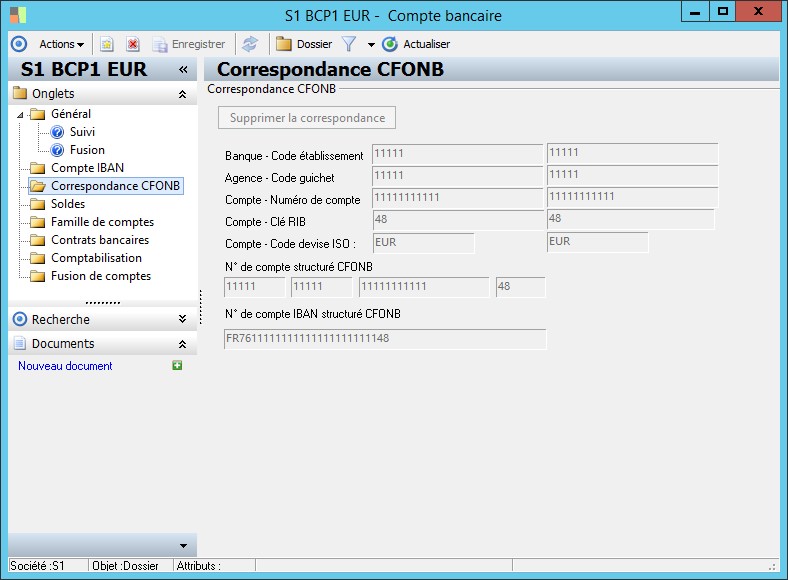788x580 pixels.
Task: Click the vertical pane splitter dotted handle
Action: [x=201, y=307]
